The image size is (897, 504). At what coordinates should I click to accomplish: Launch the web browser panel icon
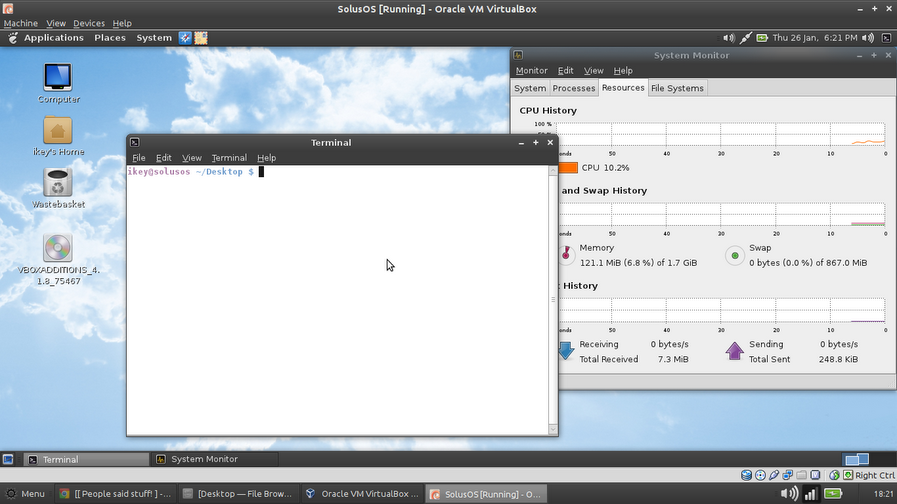tap(185, 38)
